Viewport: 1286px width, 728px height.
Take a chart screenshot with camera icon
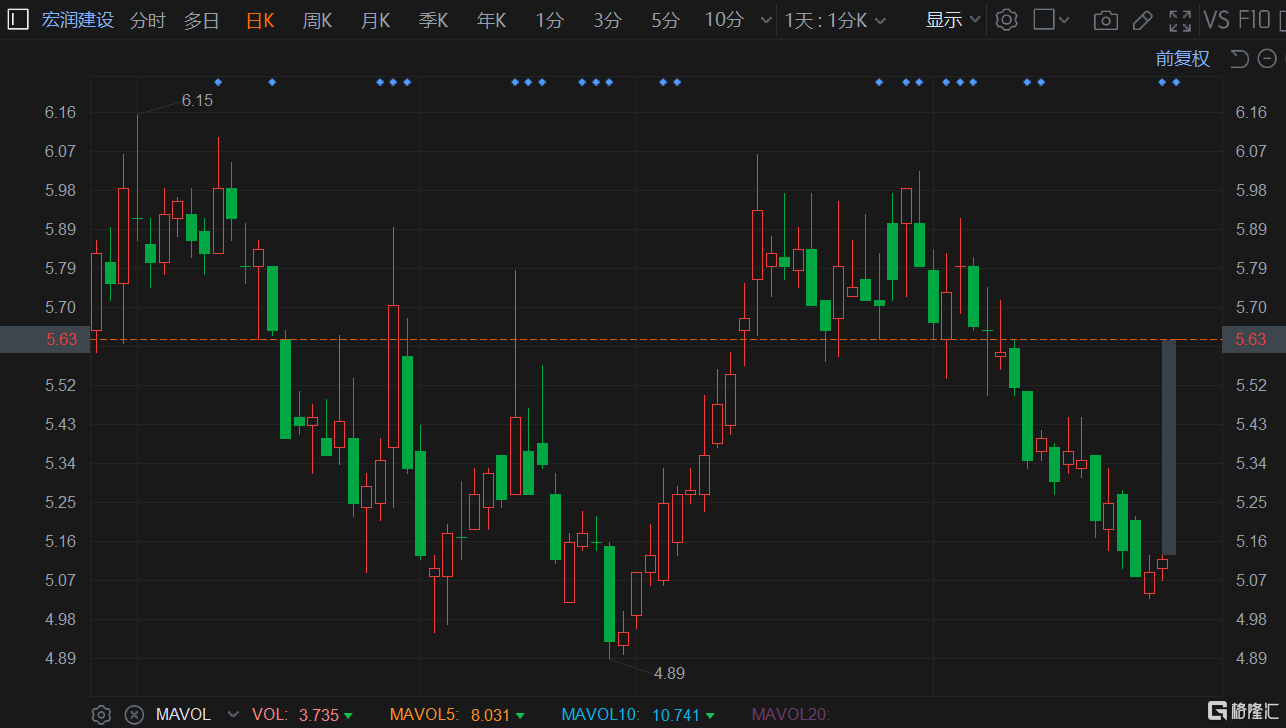pos(1105,20)
